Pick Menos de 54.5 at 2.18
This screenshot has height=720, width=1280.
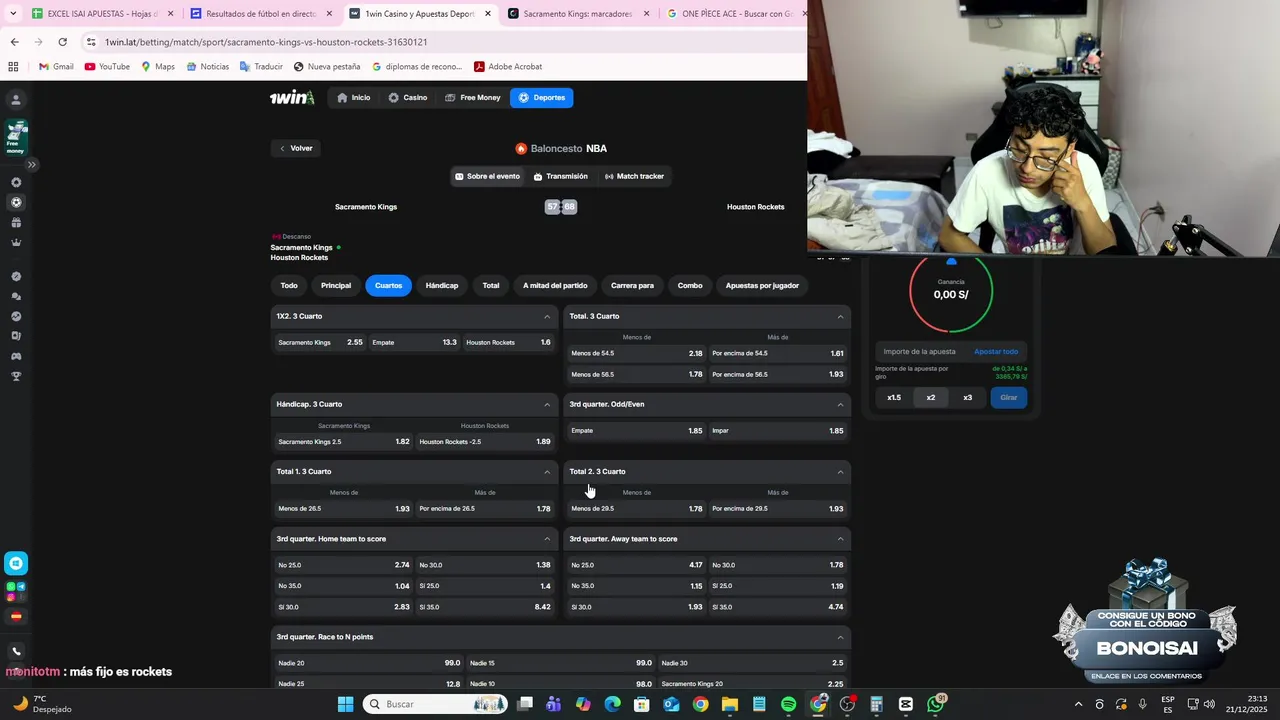click(636, 353)
